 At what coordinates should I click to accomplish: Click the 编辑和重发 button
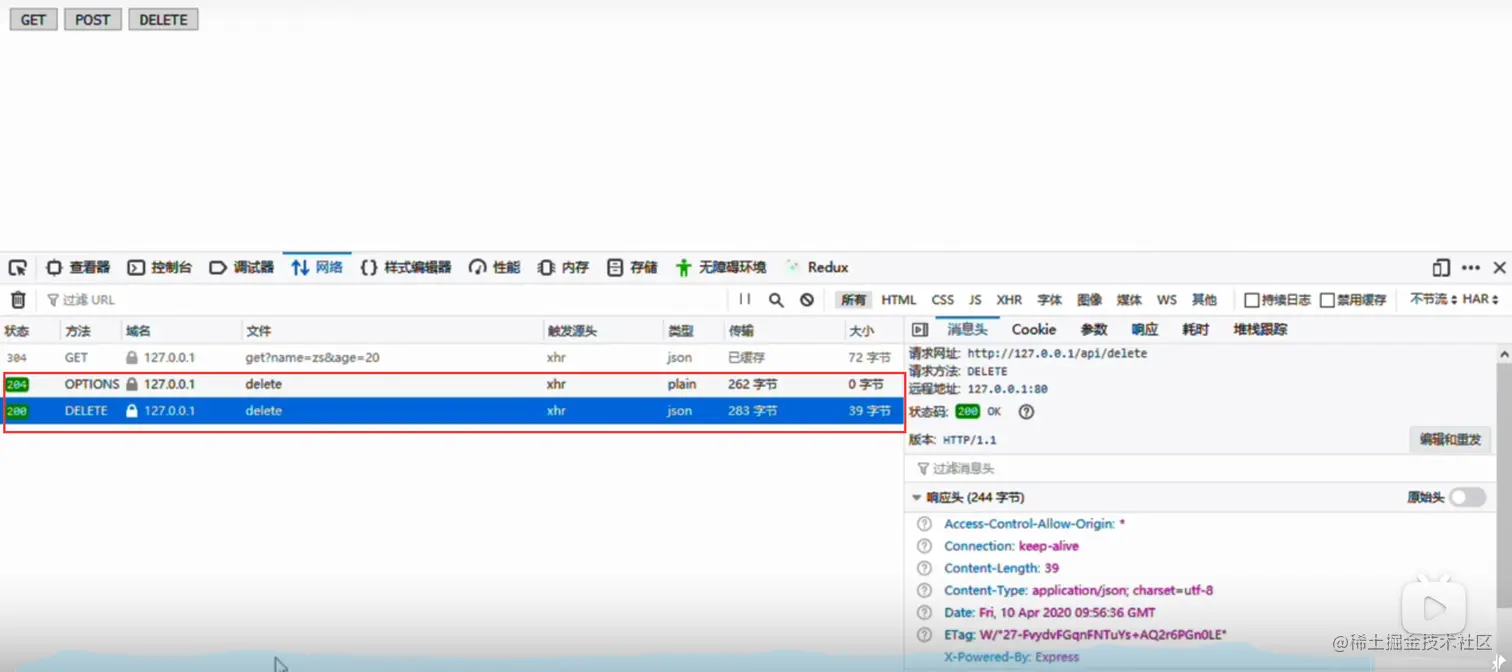[1450, 440]
